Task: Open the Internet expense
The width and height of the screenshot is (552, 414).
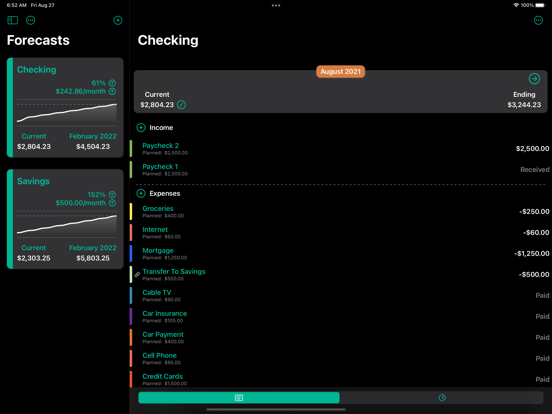Action: [340, 232]
